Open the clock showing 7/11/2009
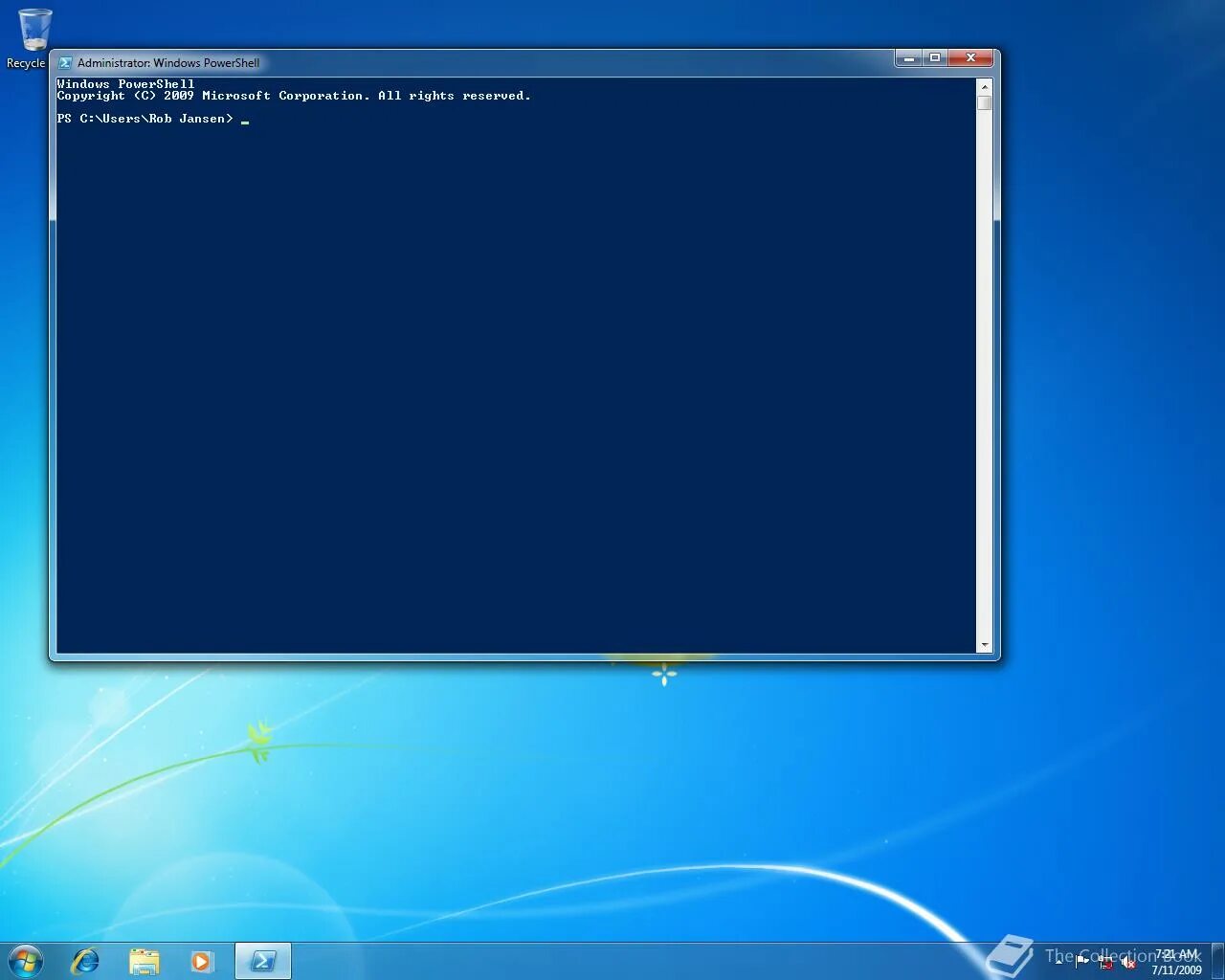Screen dimensions: 1225x980 coord(1176,962)
